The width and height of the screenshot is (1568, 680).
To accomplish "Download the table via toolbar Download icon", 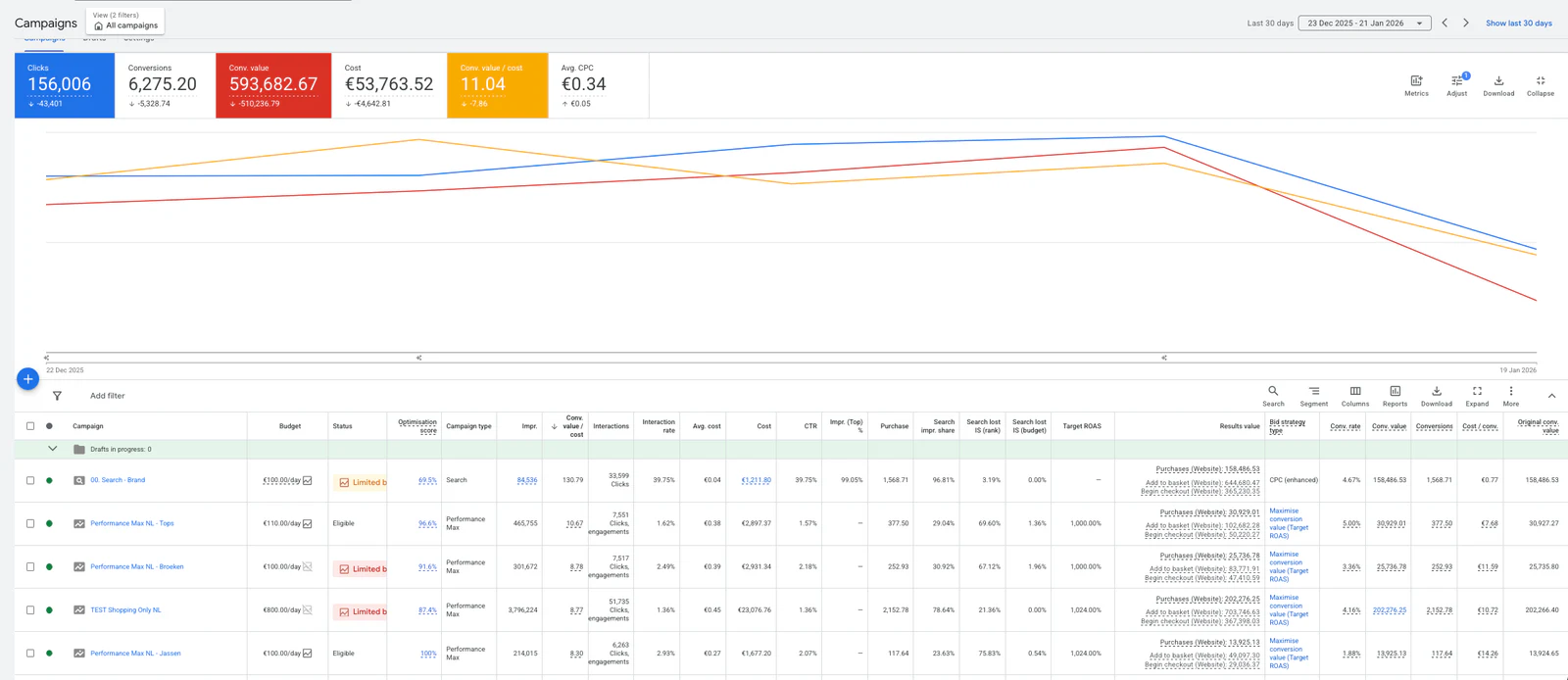I will click(x=1437, y=391).
